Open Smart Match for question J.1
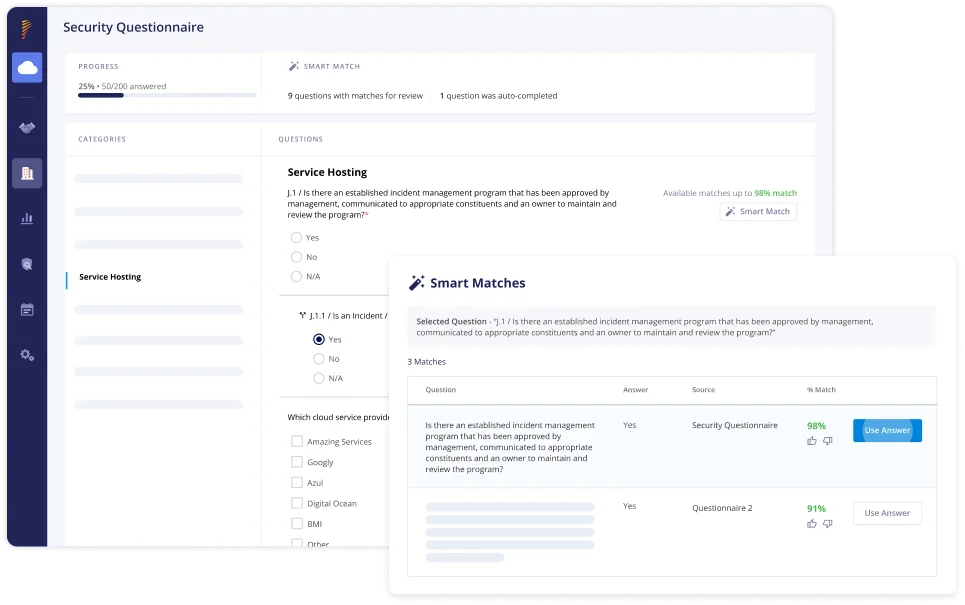 (x=758, y=211)
